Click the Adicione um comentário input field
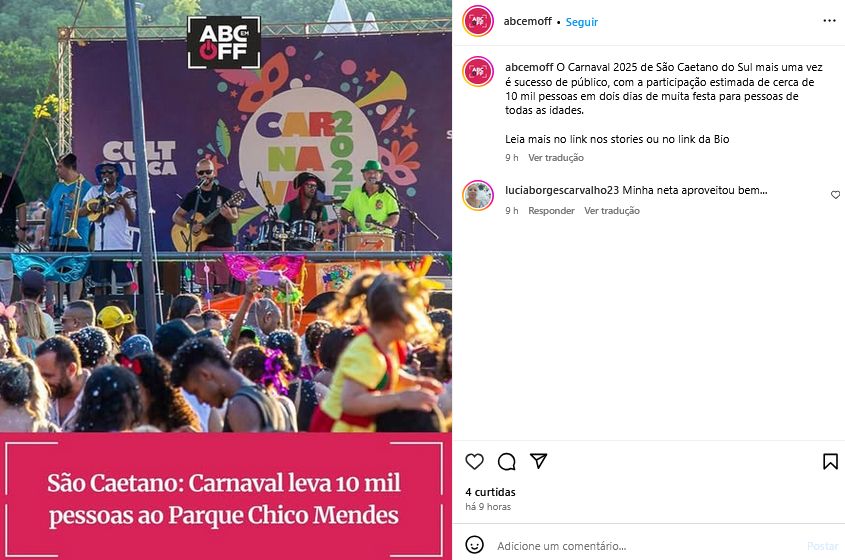The width and height of the screenshot is (845, 560). tap(647, 546)
